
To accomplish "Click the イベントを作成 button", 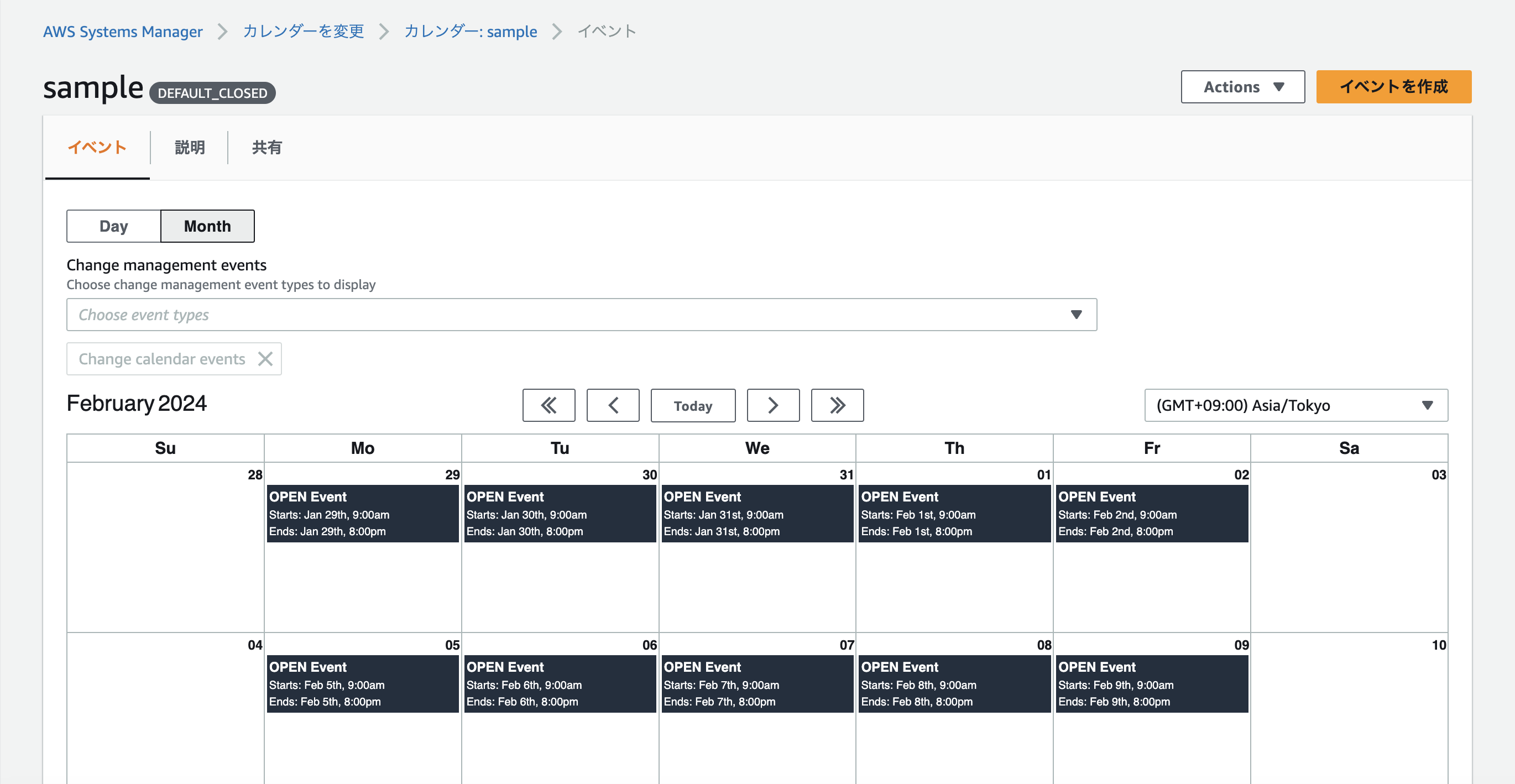I will click(1393, 87).
